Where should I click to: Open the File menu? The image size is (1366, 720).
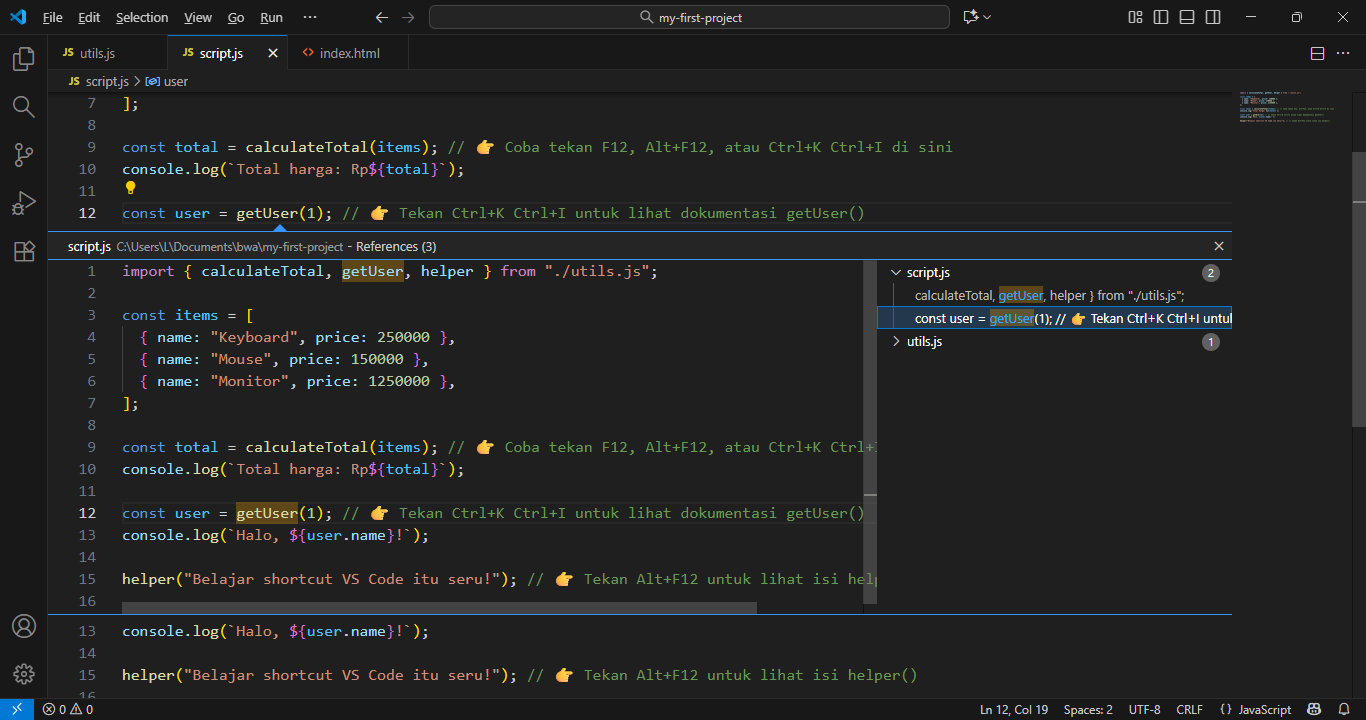click(52, 17)
